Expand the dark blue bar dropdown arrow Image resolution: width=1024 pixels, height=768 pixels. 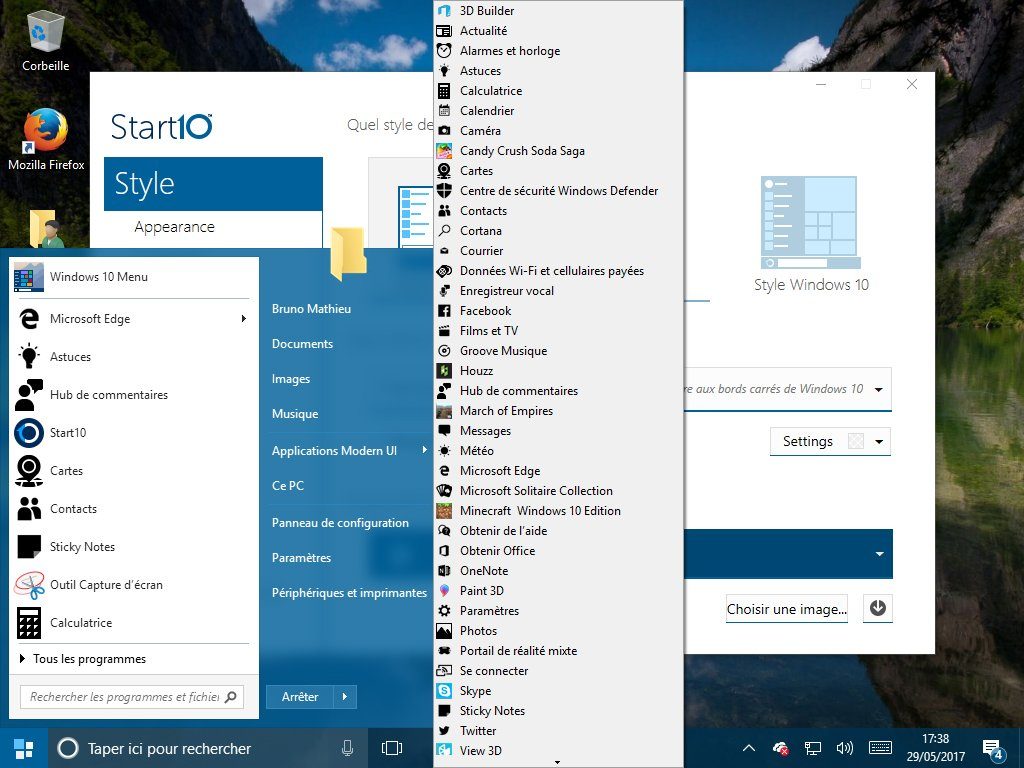pos(880,554)
